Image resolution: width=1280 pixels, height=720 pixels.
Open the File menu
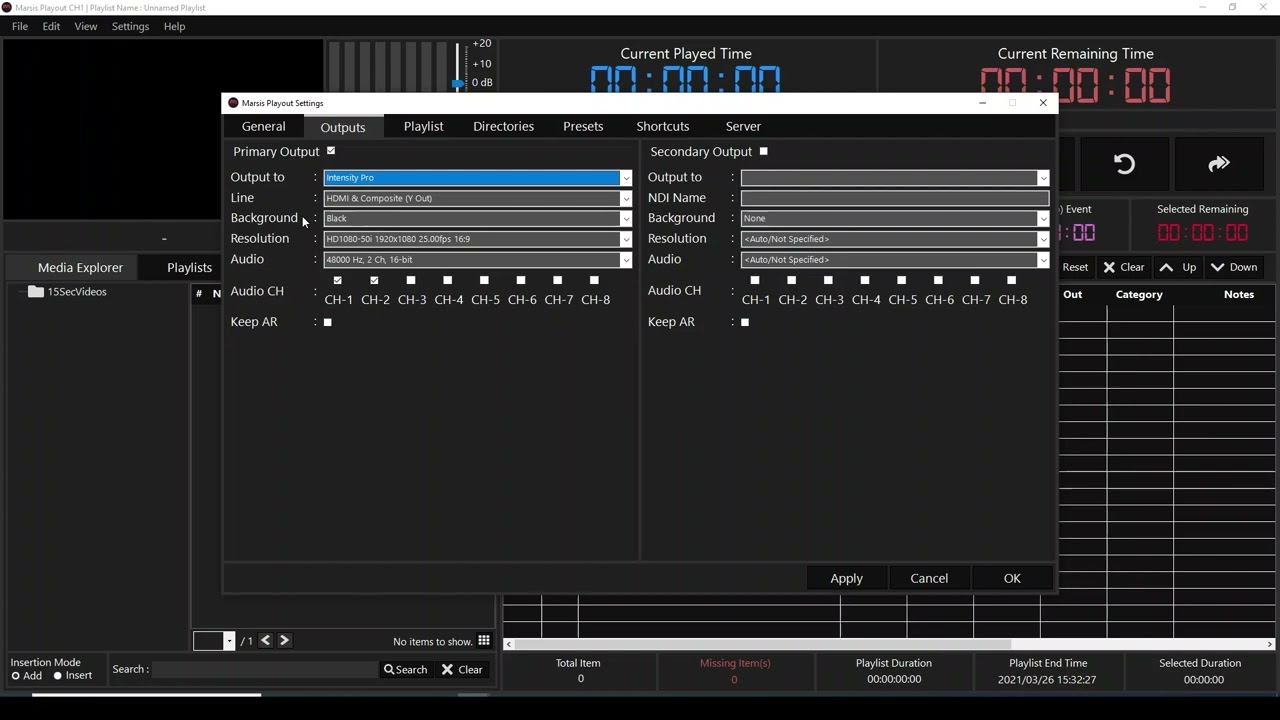(x=20, y=27)
